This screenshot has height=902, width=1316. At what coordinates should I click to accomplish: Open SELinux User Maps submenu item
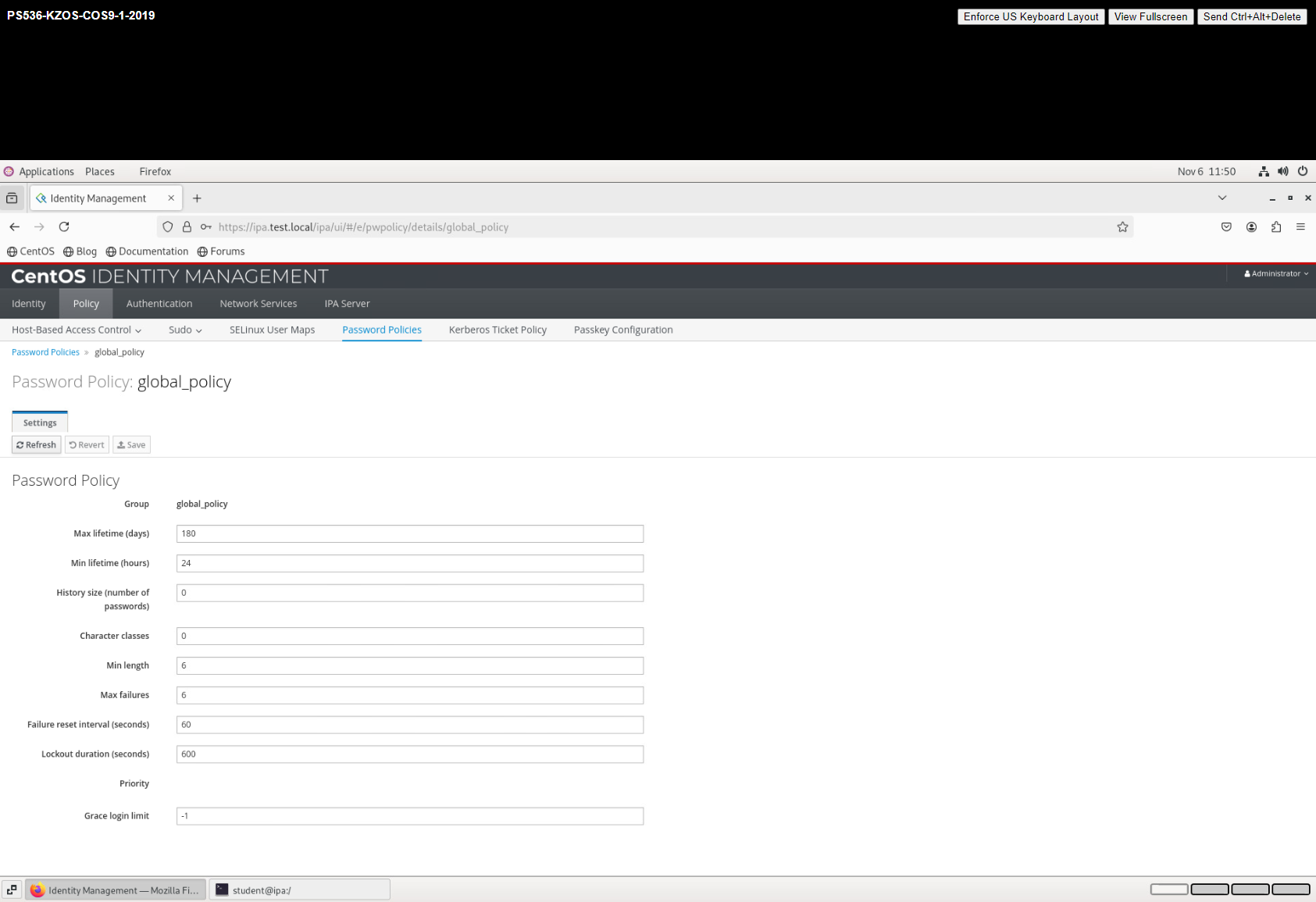pos(272,330)
